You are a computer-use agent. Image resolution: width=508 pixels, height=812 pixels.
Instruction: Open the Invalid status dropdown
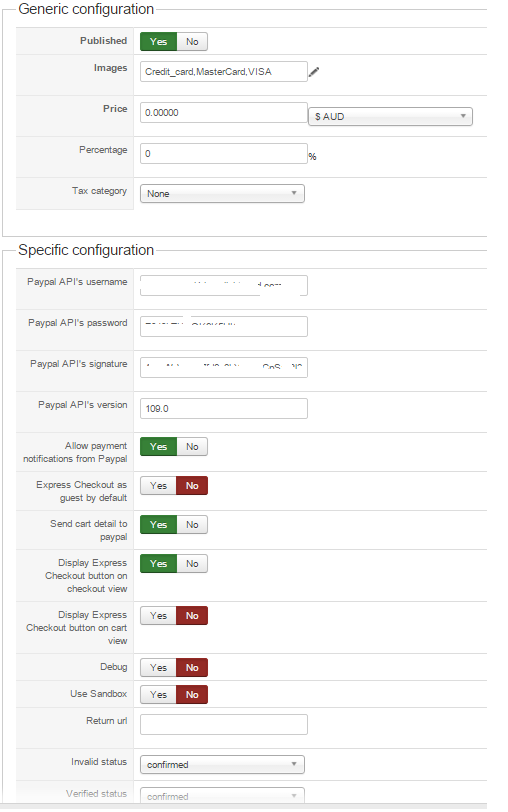(222, 765)
